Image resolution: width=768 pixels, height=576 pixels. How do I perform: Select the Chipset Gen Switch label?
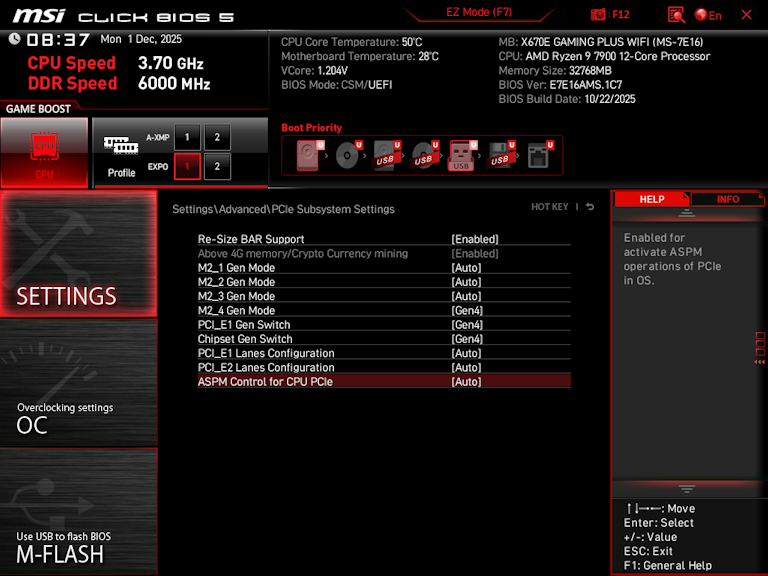245,339
